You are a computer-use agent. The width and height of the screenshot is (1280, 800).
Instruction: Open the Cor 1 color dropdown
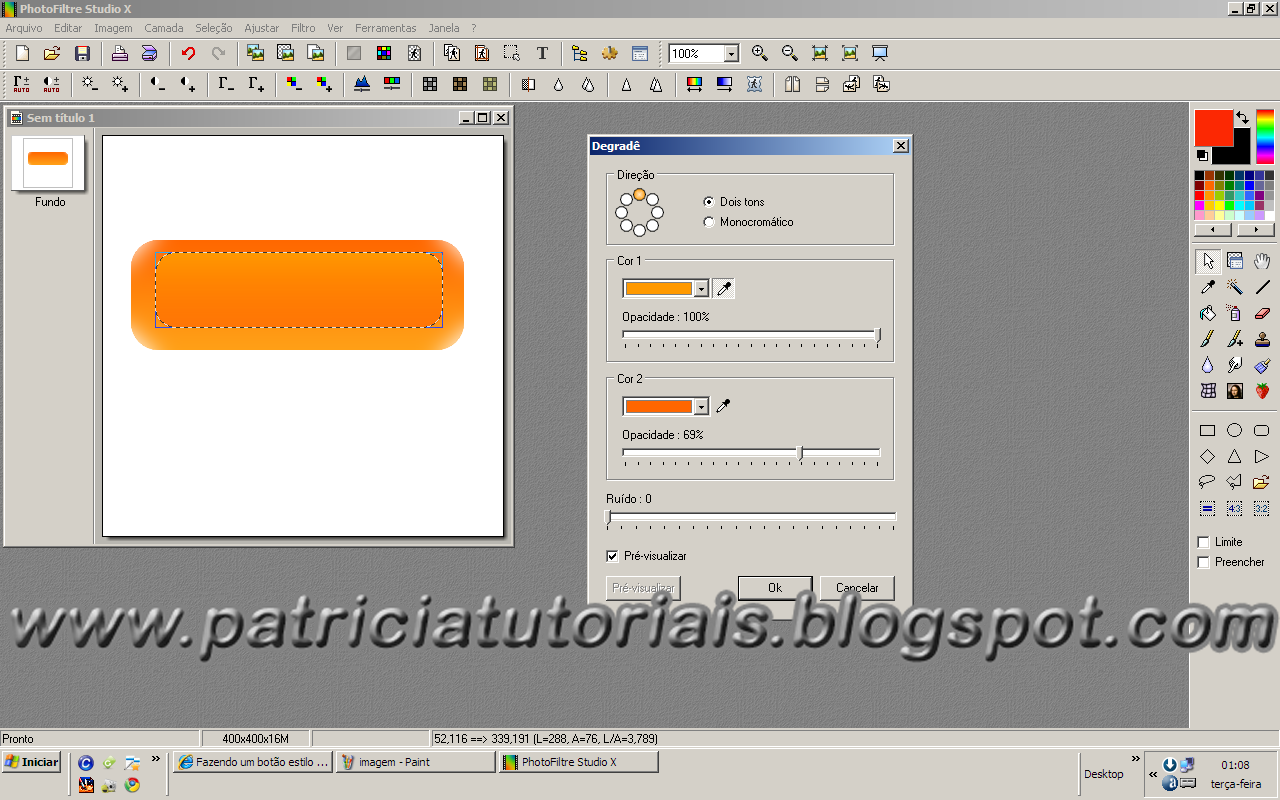click(703, 288)
